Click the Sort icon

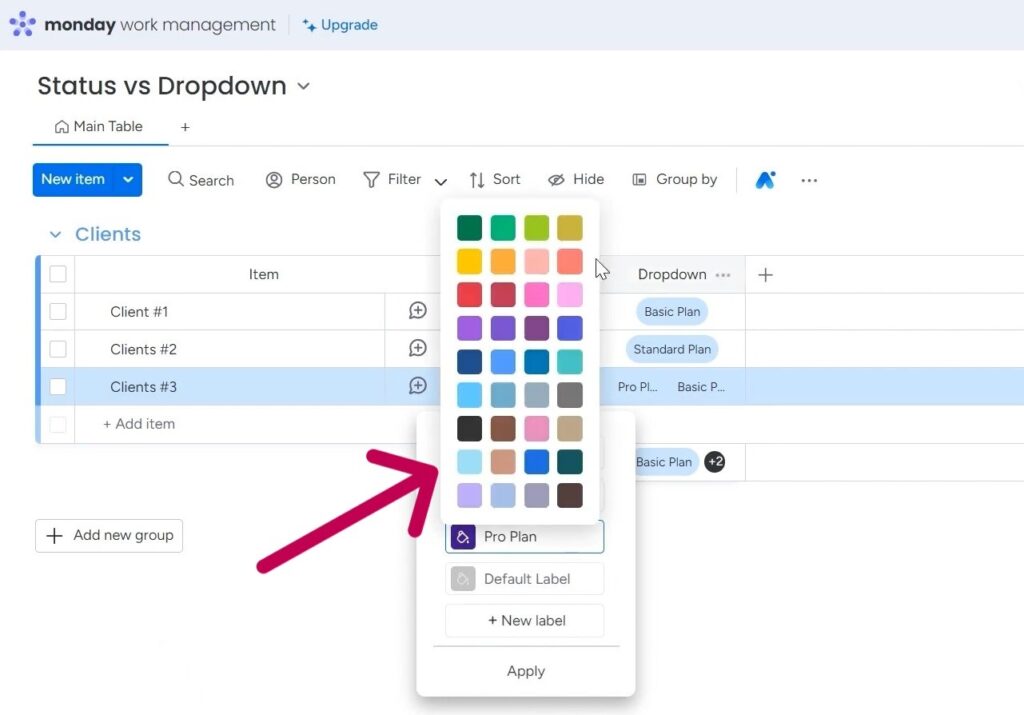(479, 180)
